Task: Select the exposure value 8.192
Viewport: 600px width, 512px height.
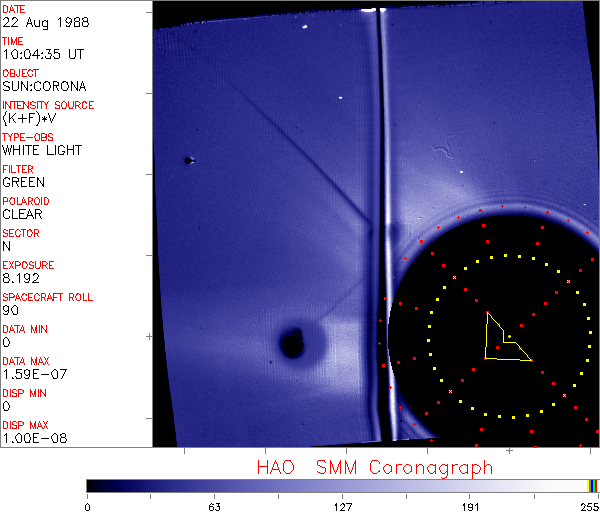Action: click(x=20, y=278)
